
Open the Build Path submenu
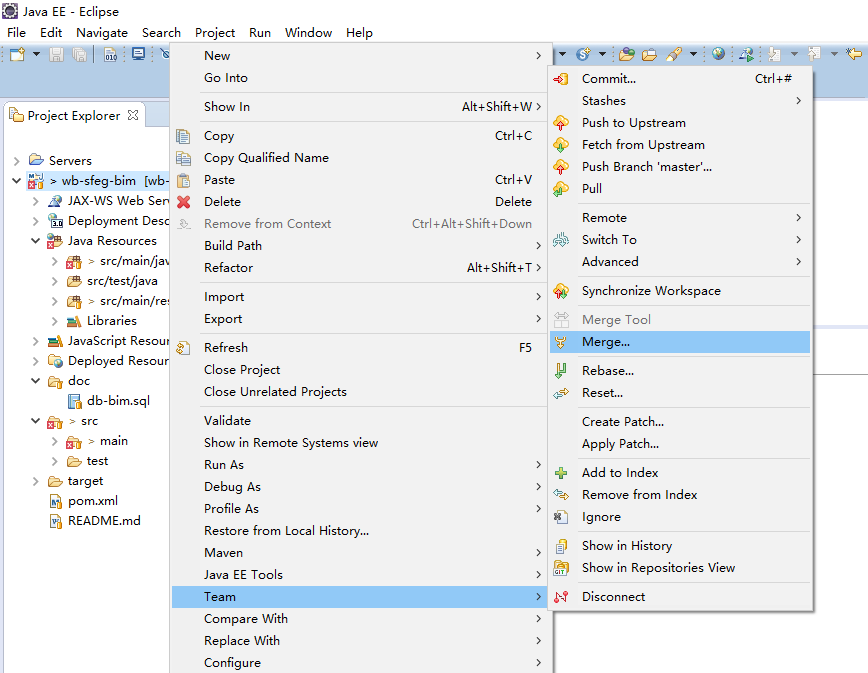(x=359, y=246)
